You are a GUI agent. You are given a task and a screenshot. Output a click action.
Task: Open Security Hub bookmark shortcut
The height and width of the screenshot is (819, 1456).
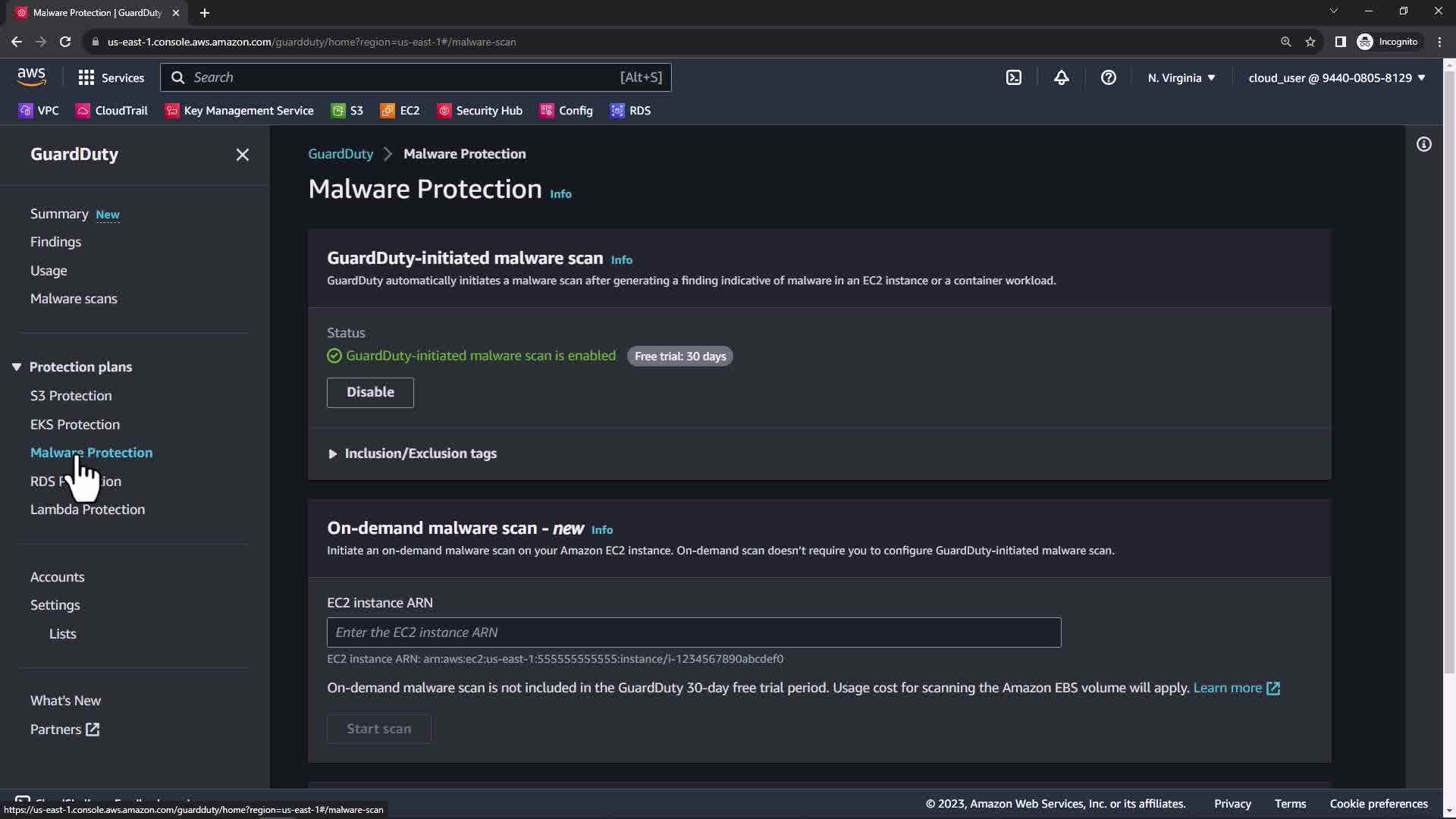point(480,111)
